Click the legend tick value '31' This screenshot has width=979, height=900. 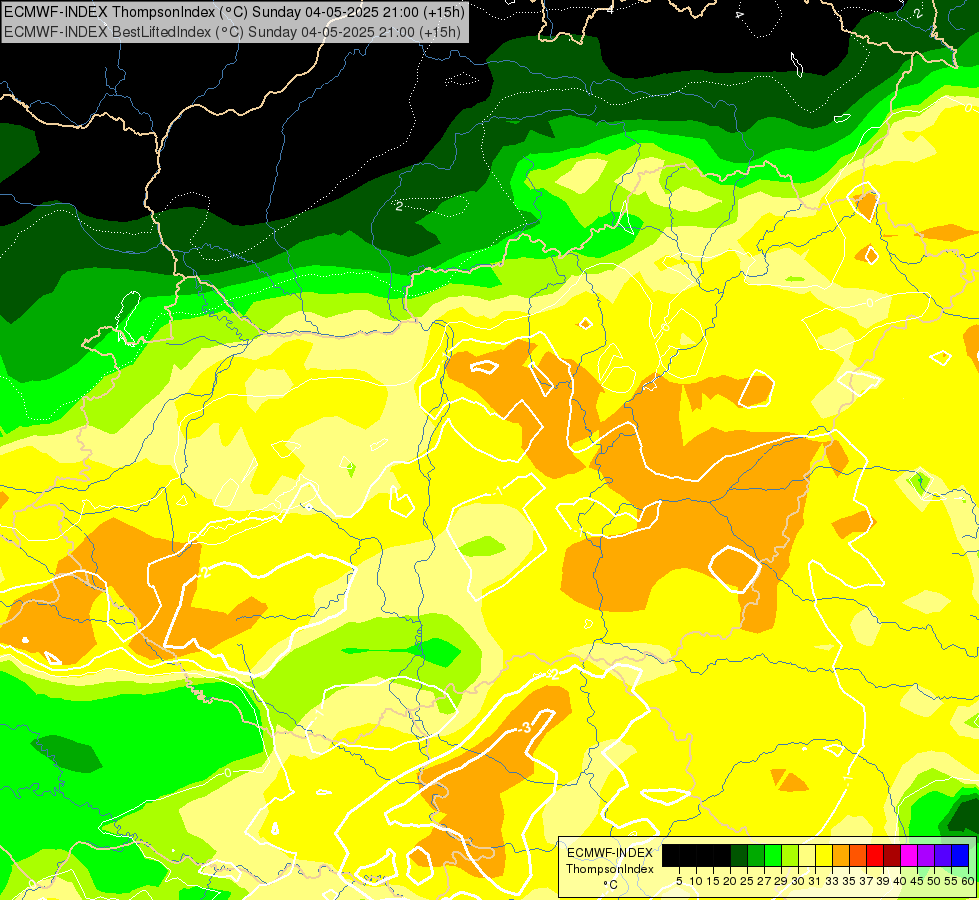tap(815, 881)
